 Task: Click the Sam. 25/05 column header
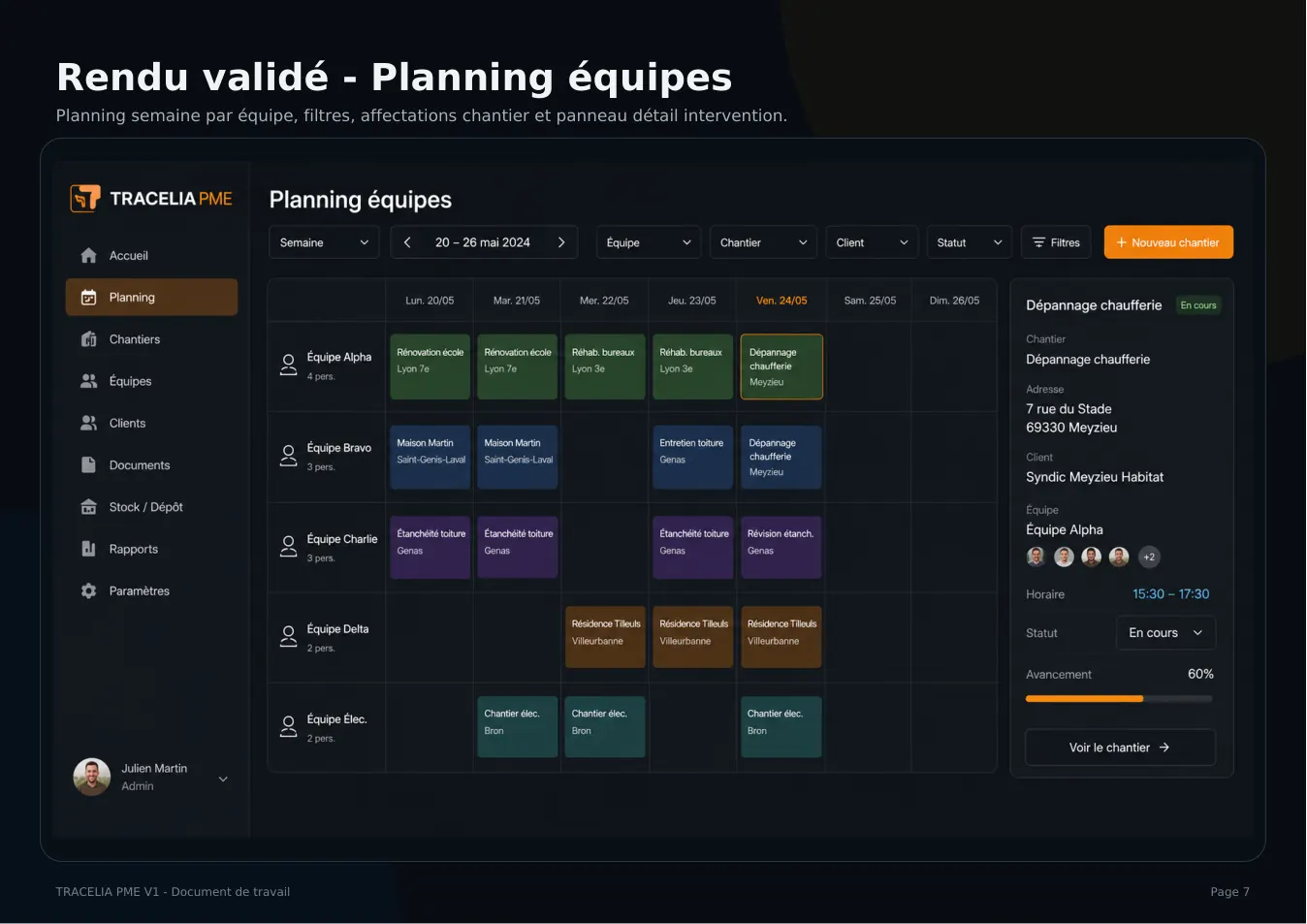point(870,301)
